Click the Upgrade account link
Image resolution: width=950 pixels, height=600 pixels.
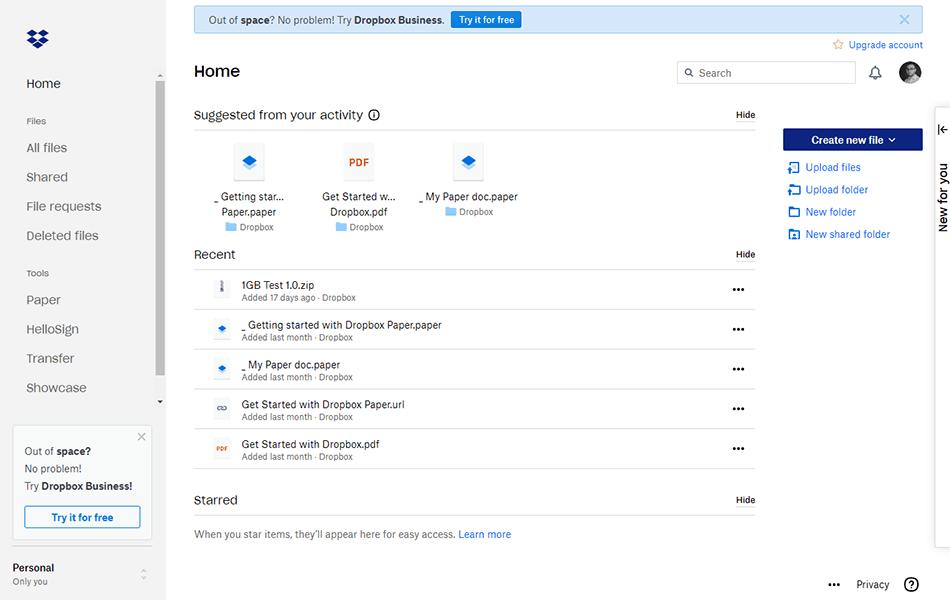[x=885, y=45]
